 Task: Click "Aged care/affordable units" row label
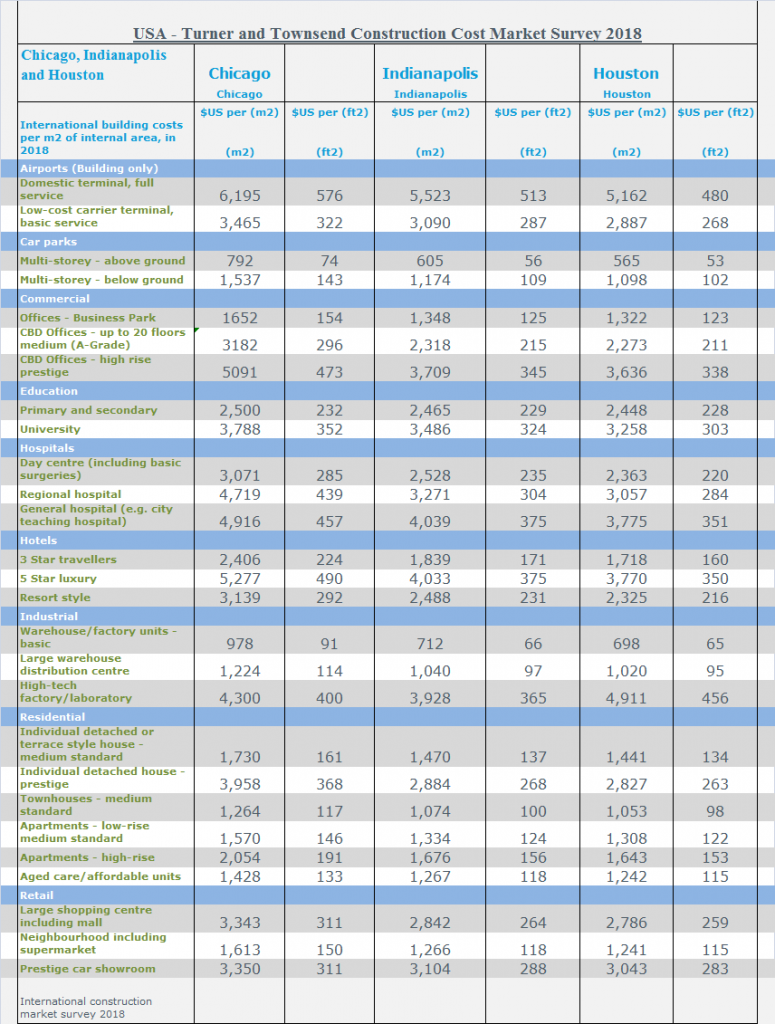pyautogui.click(x=100, y=876)
